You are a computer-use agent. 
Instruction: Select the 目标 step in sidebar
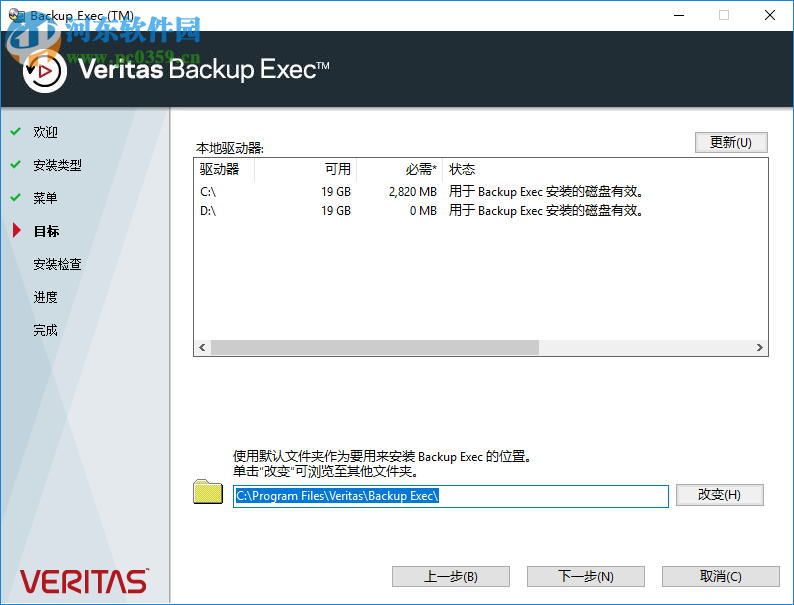click(46, 231)
